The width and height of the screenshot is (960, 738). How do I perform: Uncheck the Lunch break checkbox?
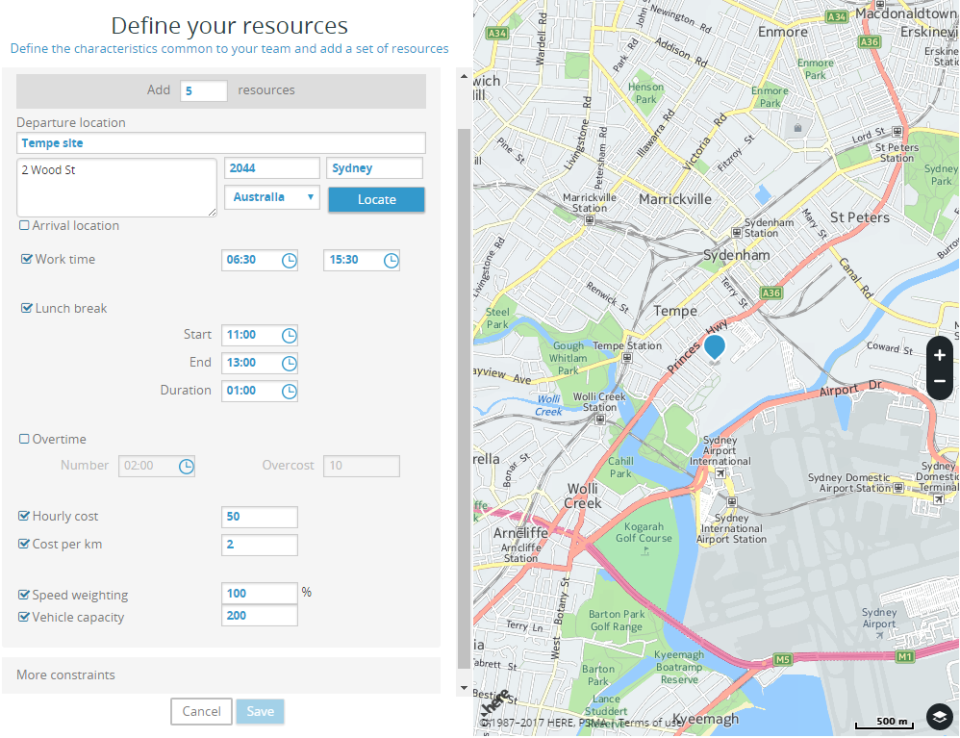click(27, 308)
